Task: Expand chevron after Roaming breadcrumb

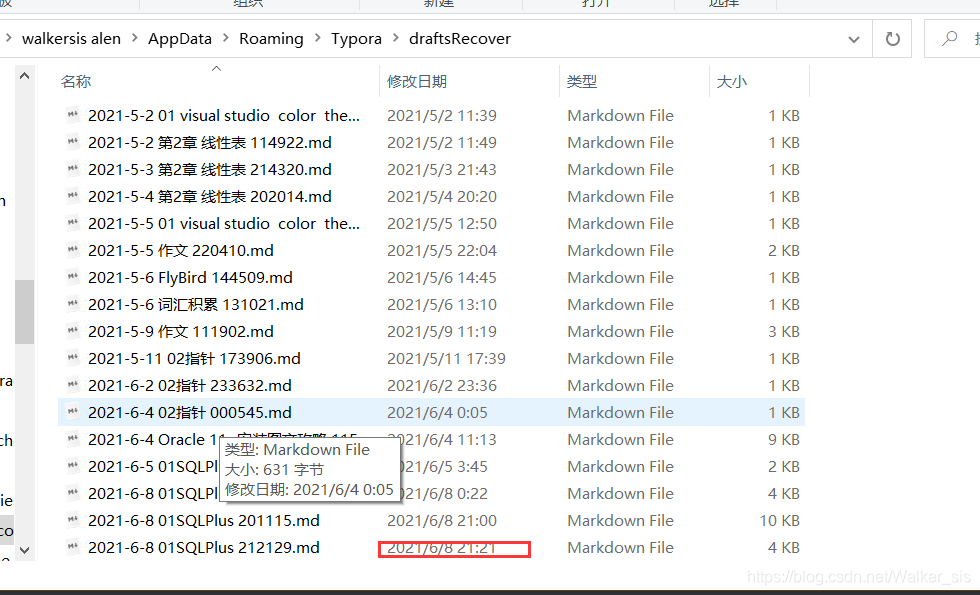Action: tap(318, 39)
